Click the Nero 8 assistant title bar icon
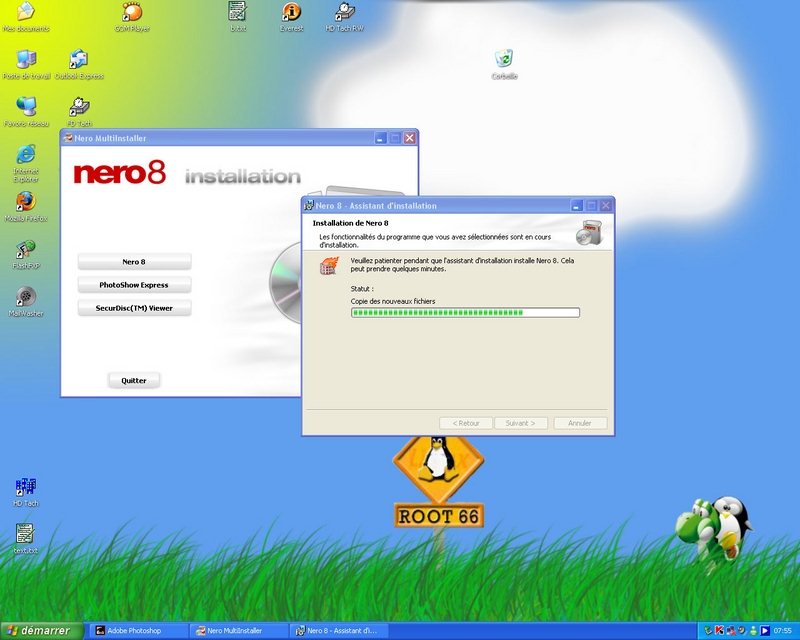 [x=309, y=206]
